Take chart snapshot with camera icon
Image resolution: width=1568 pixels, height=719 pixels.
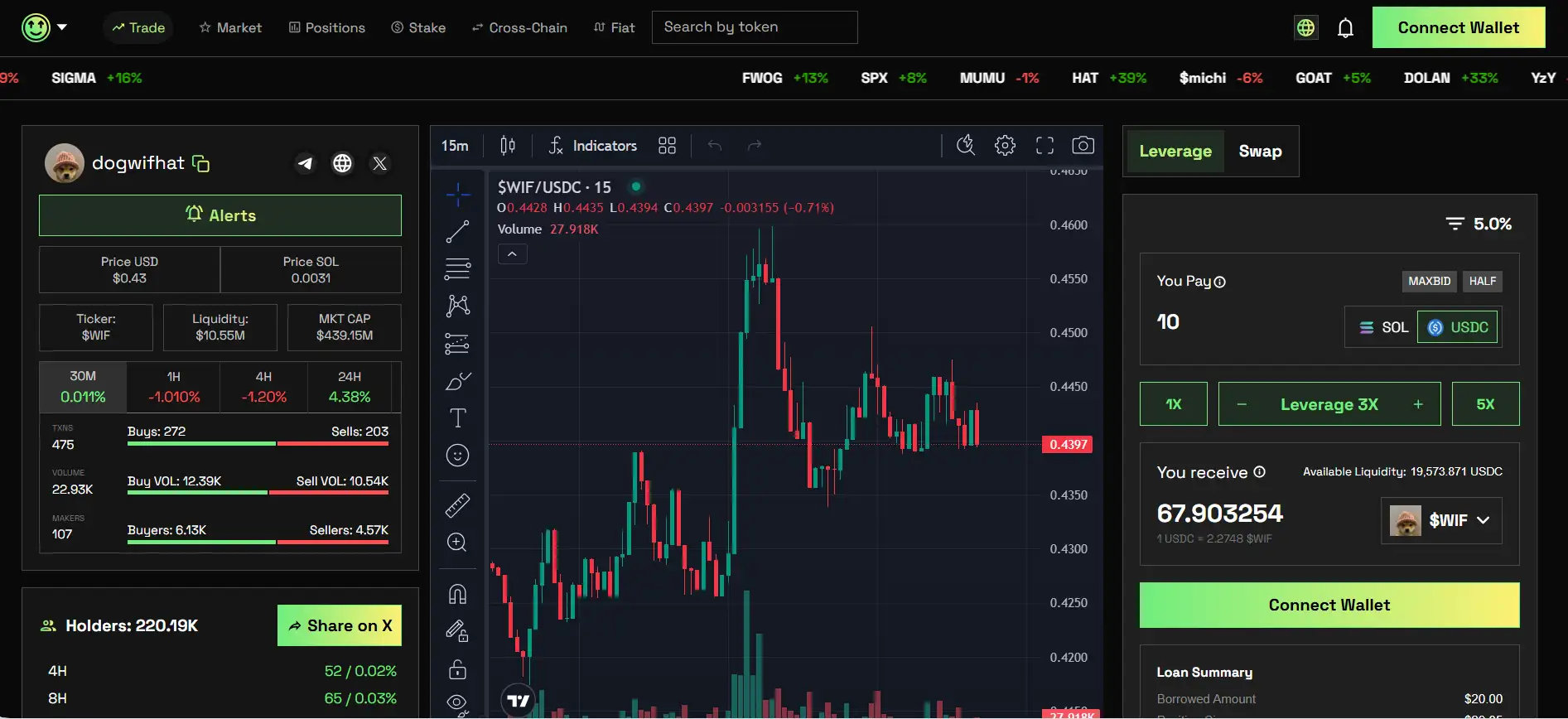(1083, 146)
